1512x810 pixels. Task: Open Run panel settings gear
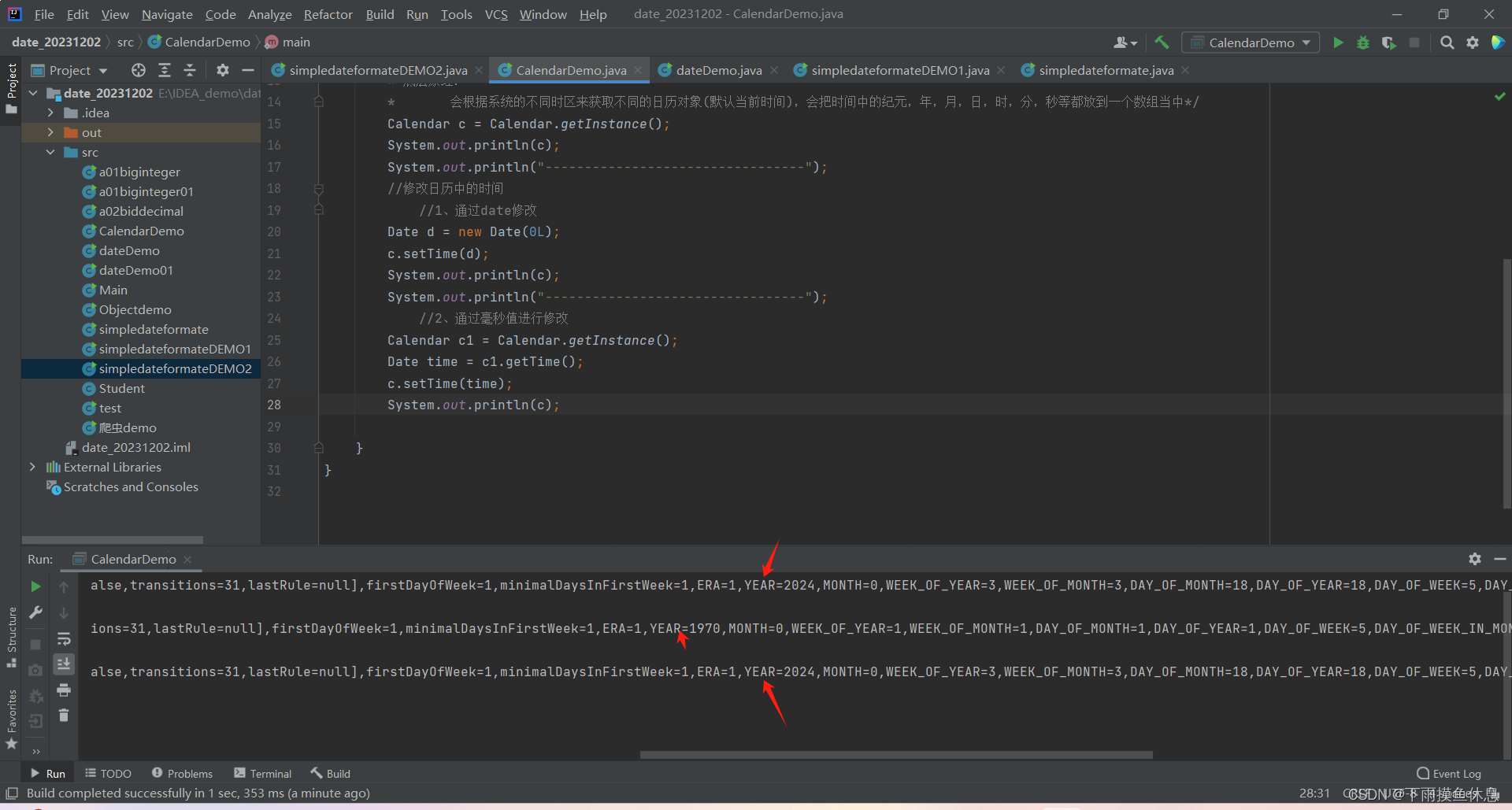pos(1475,559)
